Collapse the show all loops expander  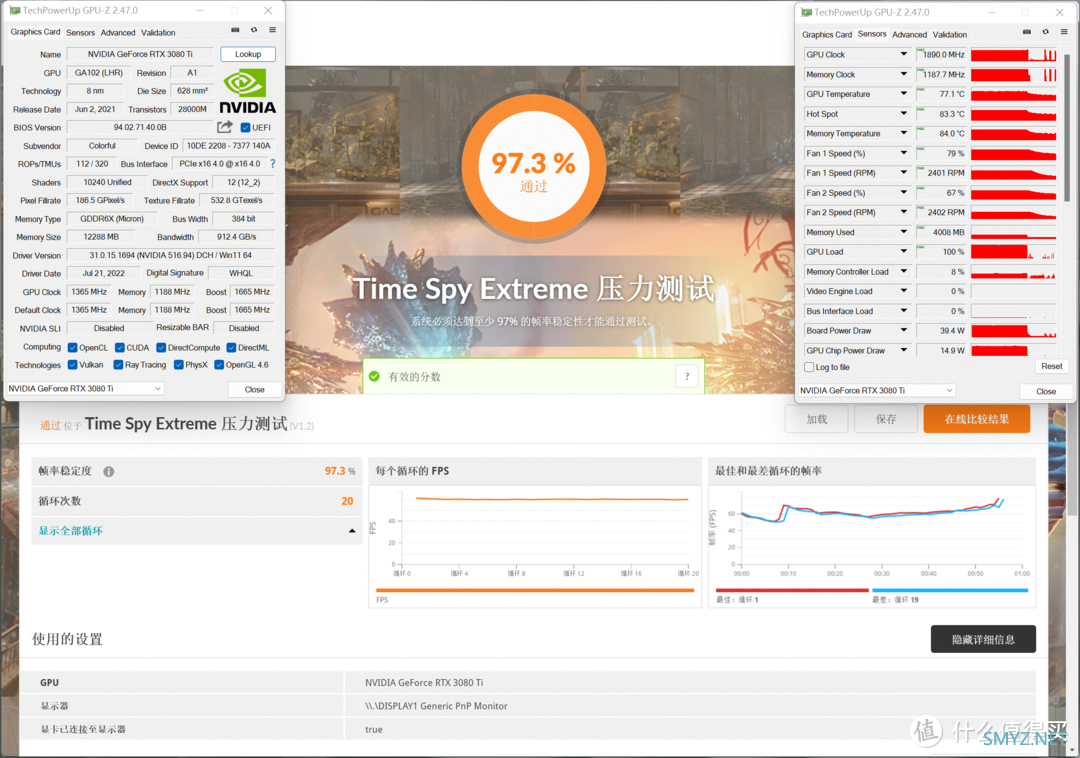(x=352, y=531)
